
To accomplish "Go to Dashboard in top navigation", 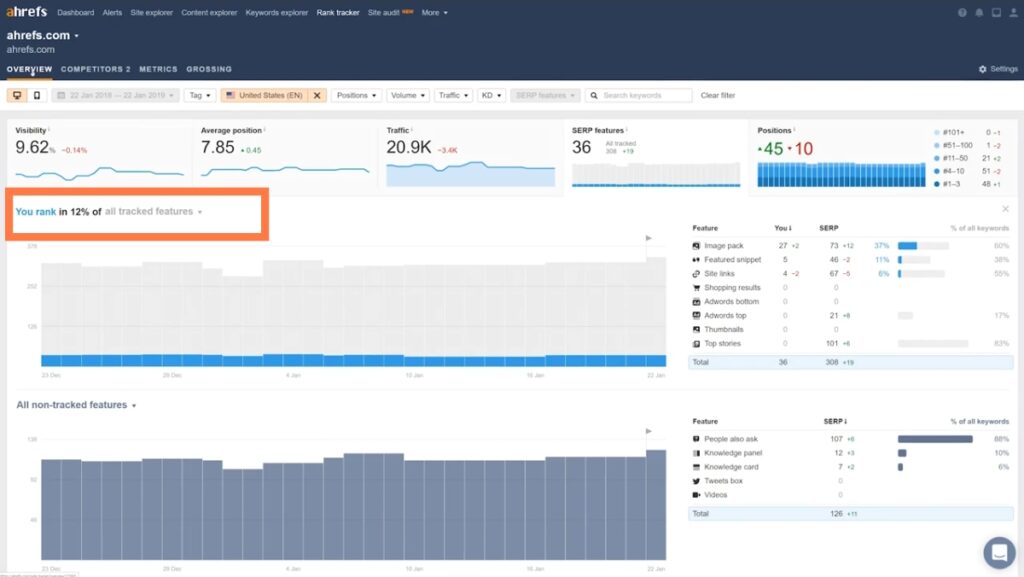I will pyautogui.click(x=76, y=12).
